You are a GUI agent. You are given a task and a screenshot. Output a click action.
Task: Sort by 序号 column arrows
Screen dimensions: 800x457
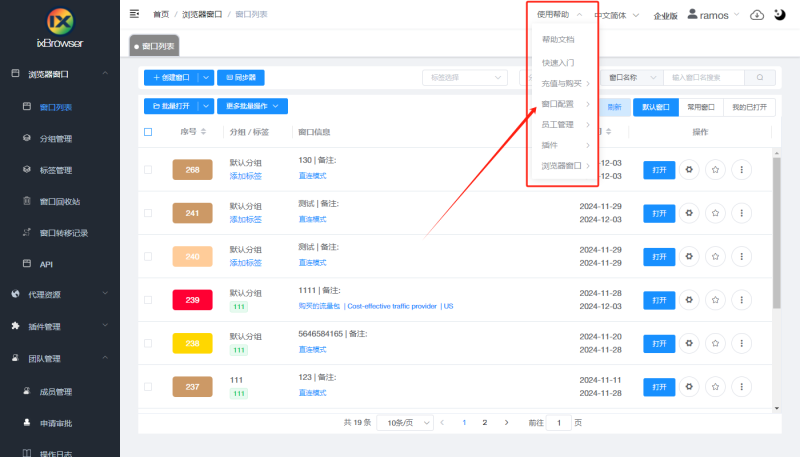point(204,132)
